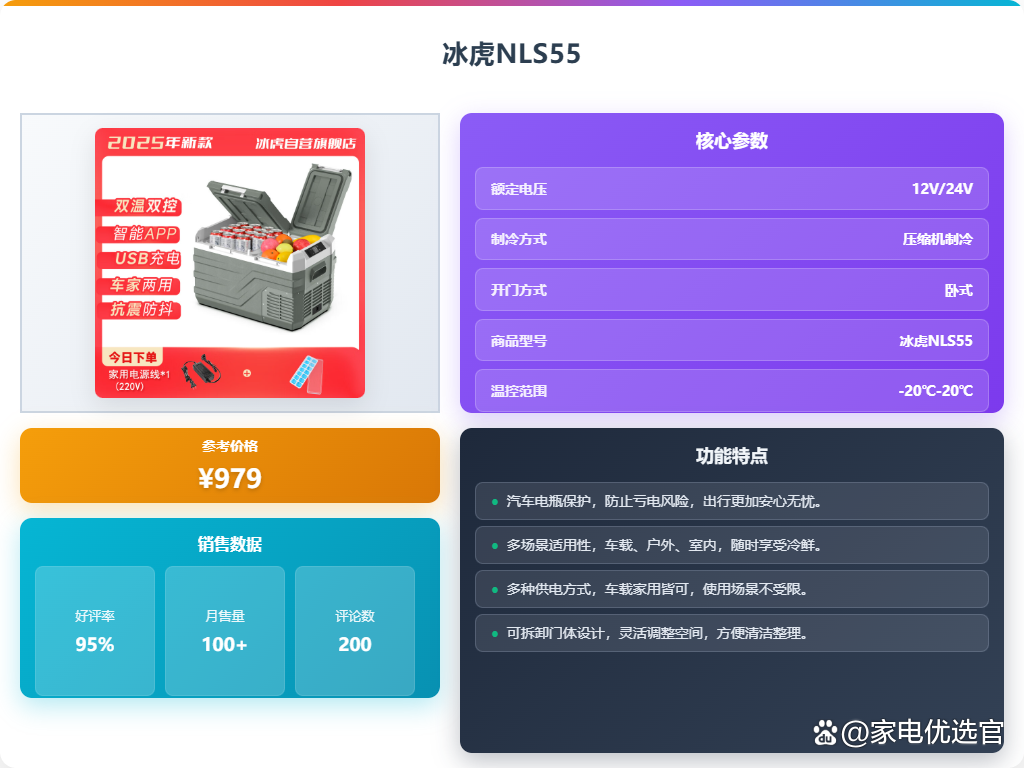Click the 商品型号 冰虎NLS55 row
The image size is (1024, 768).
(x=731, y=340)
